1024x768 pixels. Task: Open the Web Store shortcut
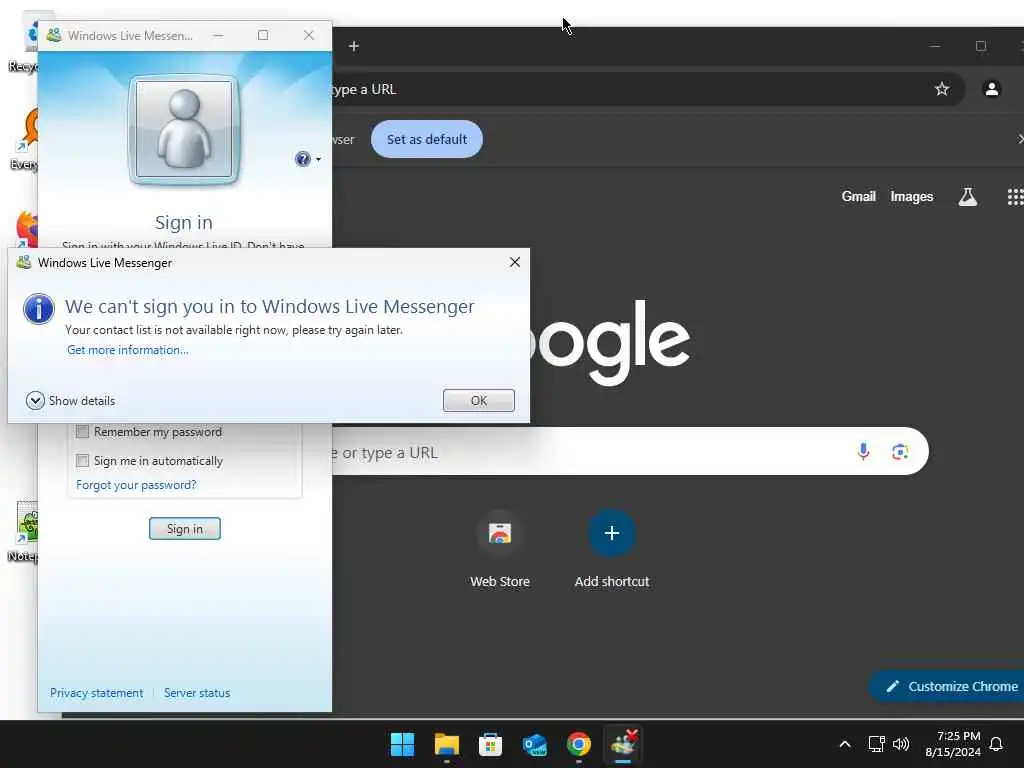tap(500, 549)
